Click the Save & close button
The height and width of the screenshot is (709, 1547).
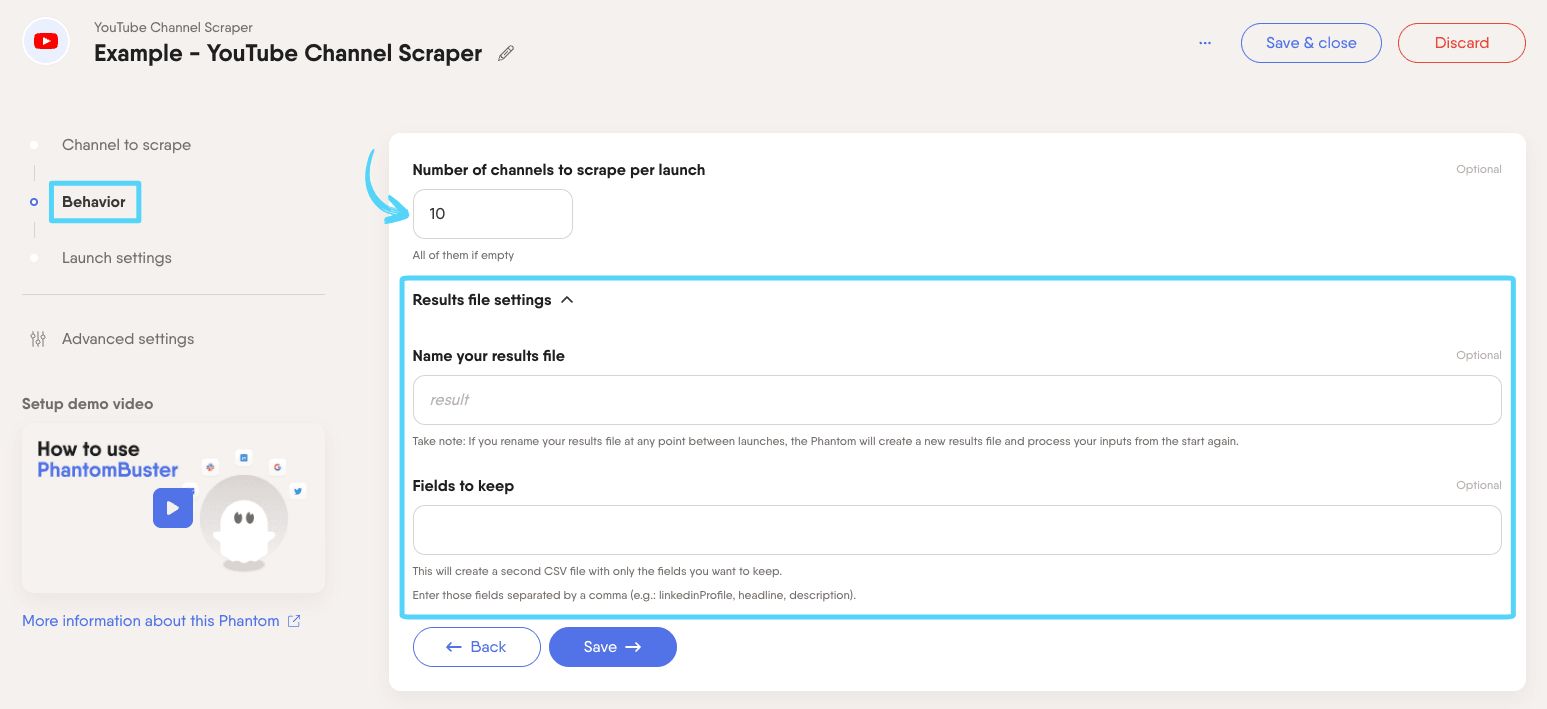[1311, 43]
